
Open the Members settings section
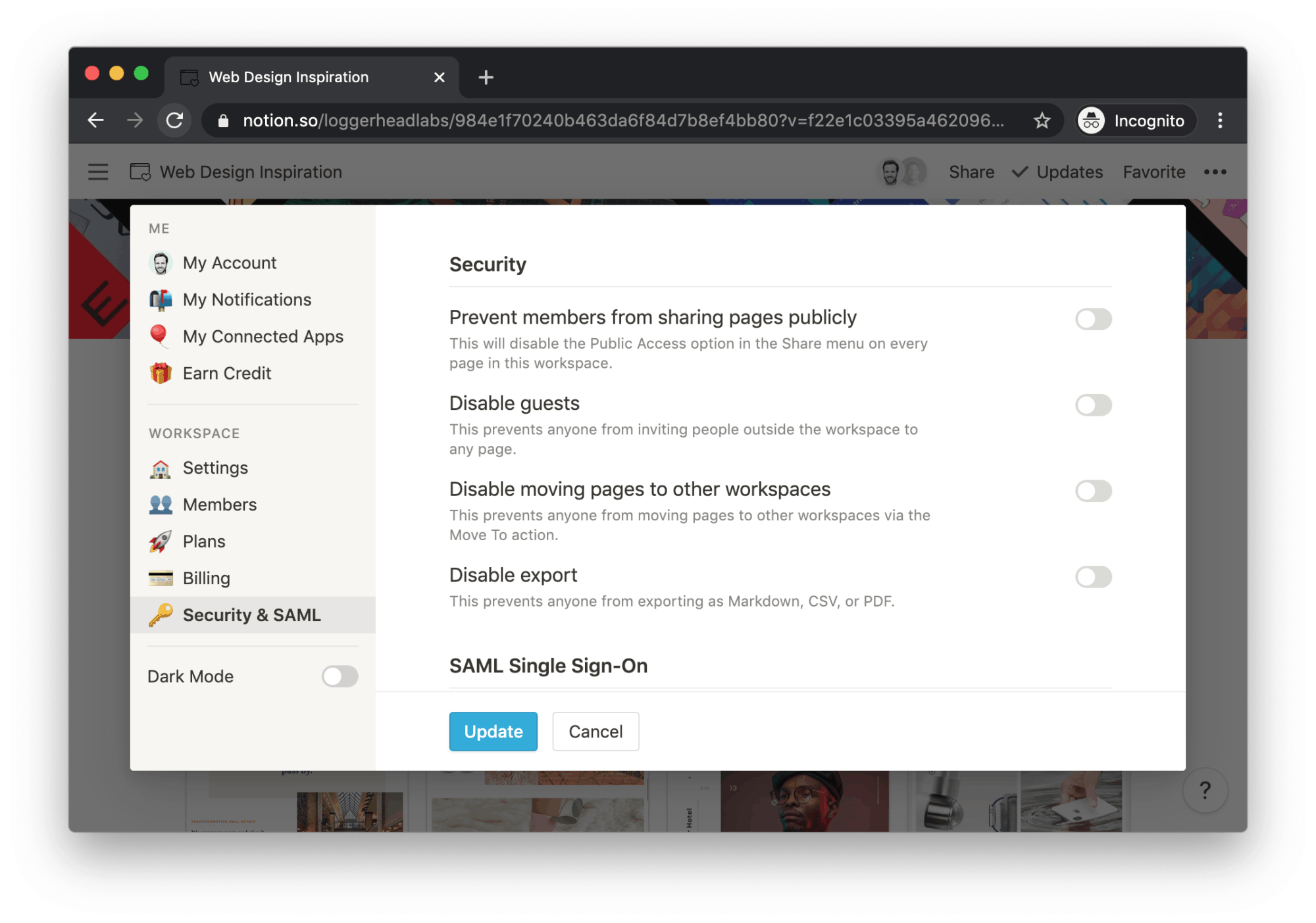tap(219, 505)
